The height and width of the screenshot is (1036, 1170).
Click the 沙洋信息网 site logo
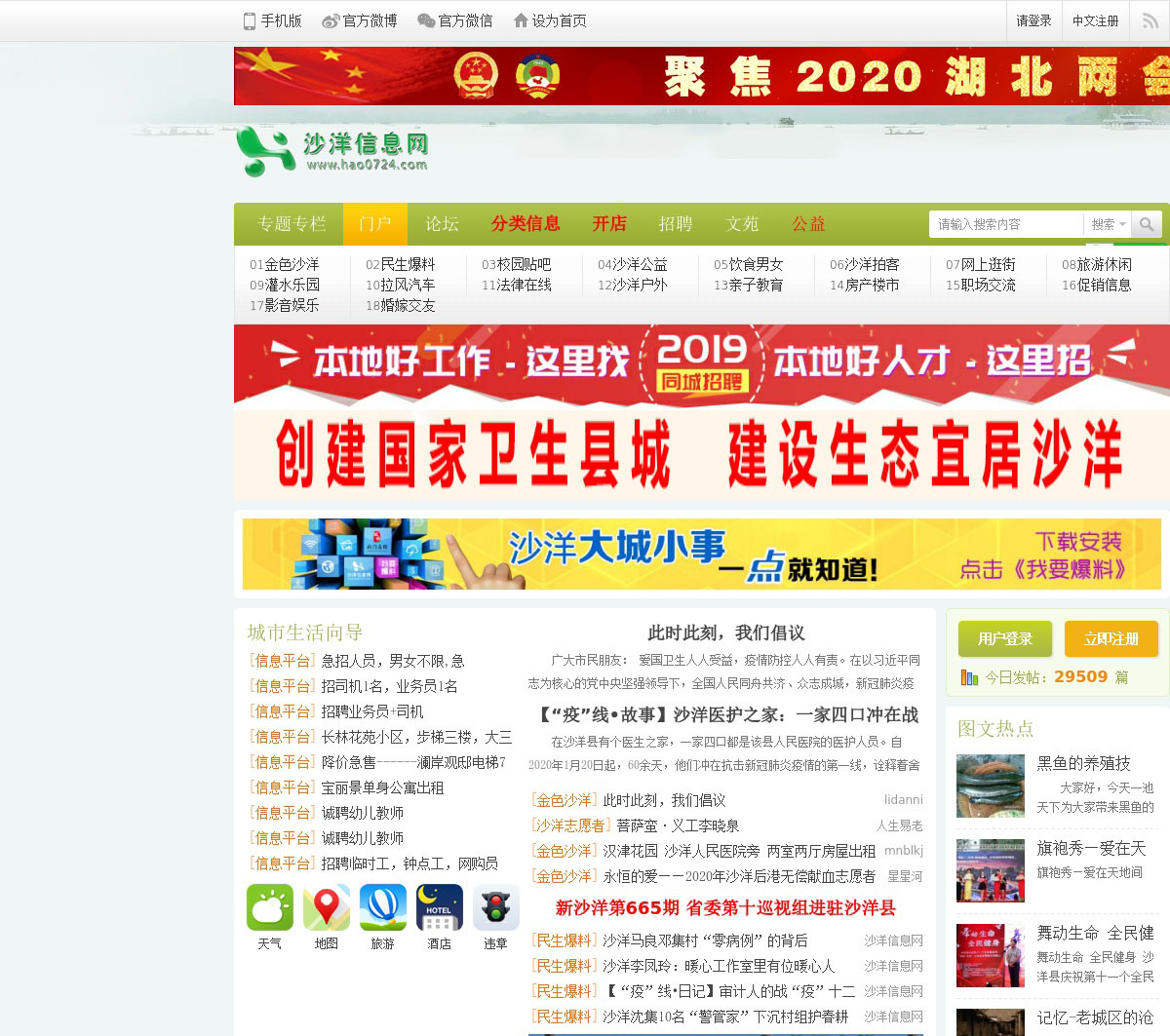coord(332,151)
